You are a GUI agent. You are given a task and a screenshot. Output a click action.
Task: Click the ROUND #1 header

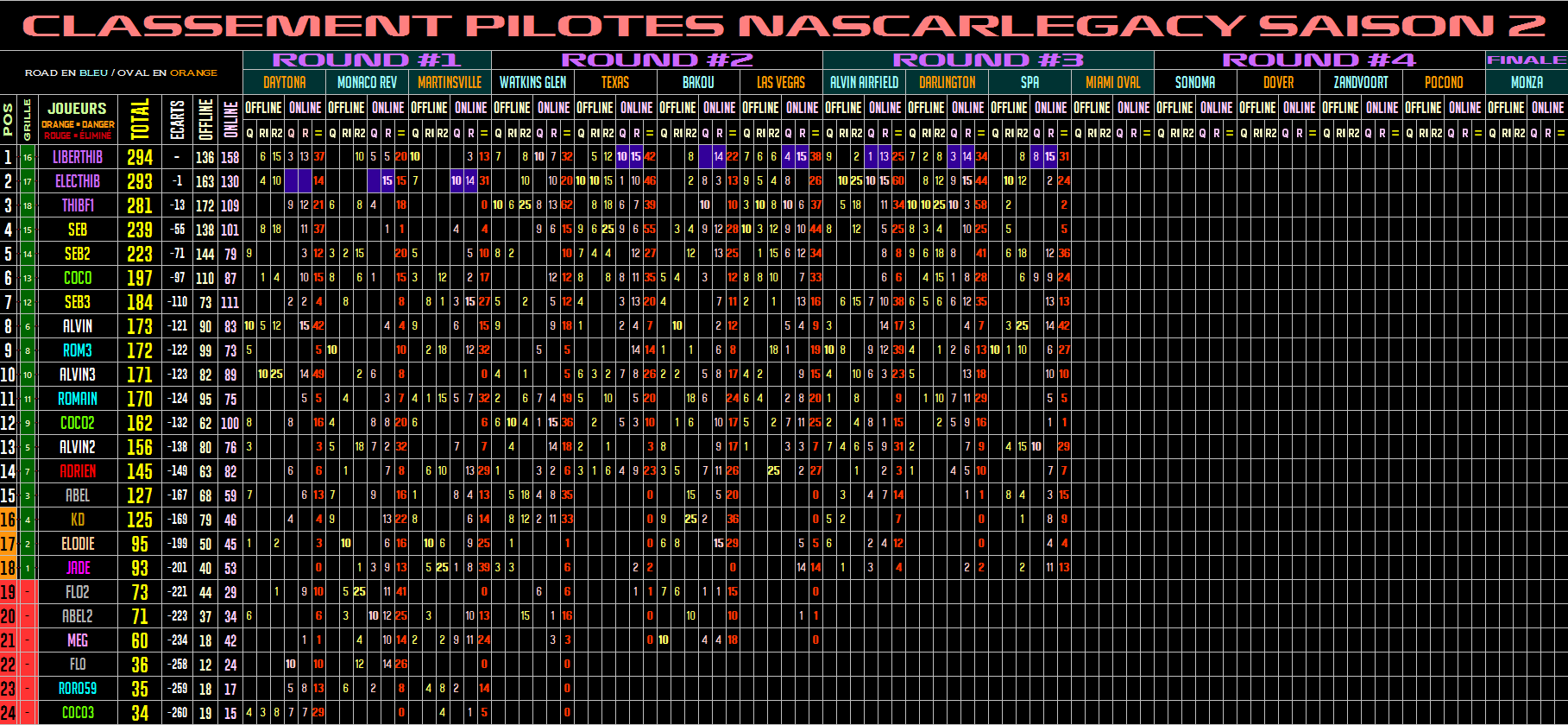[367, 60]
